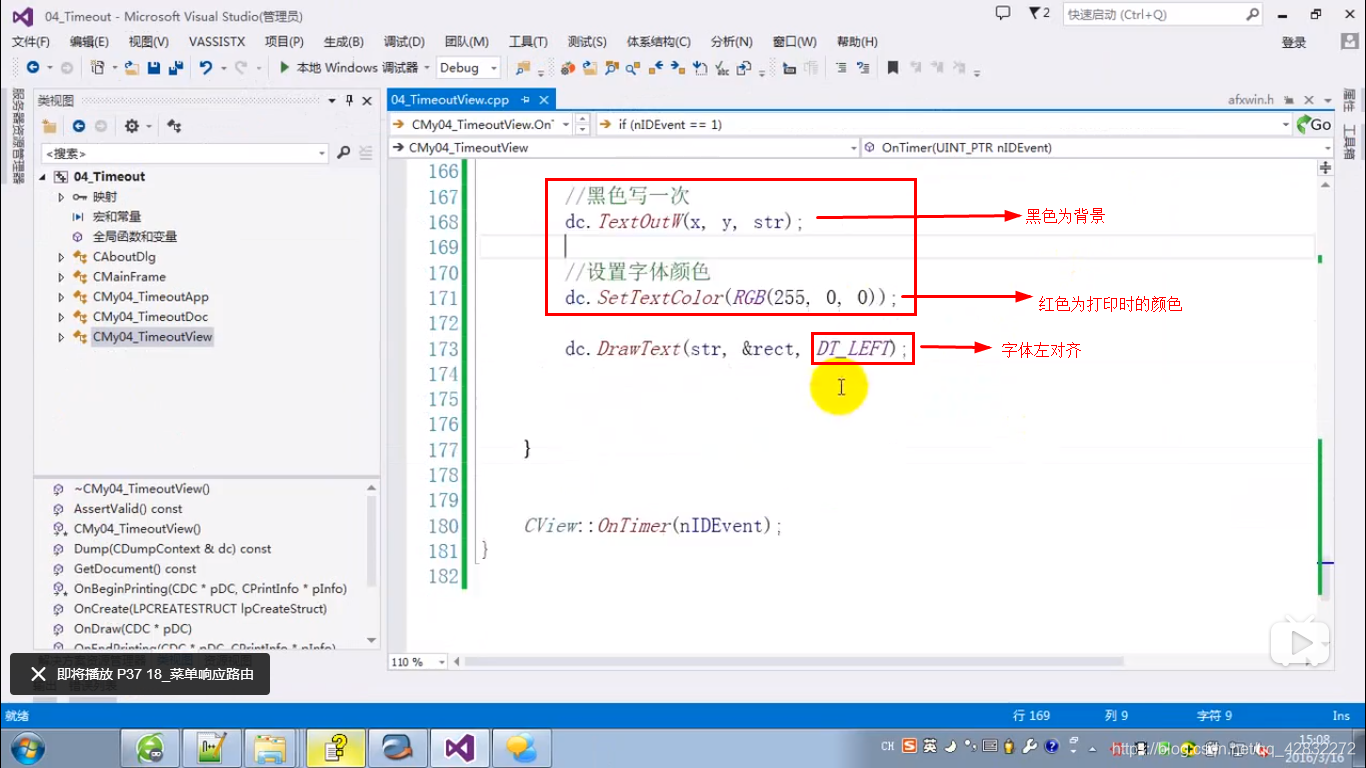Screen dimensions: 1366x768
Task: Select CMy04_TimeoutView in class tree
Action: point(152,337)
